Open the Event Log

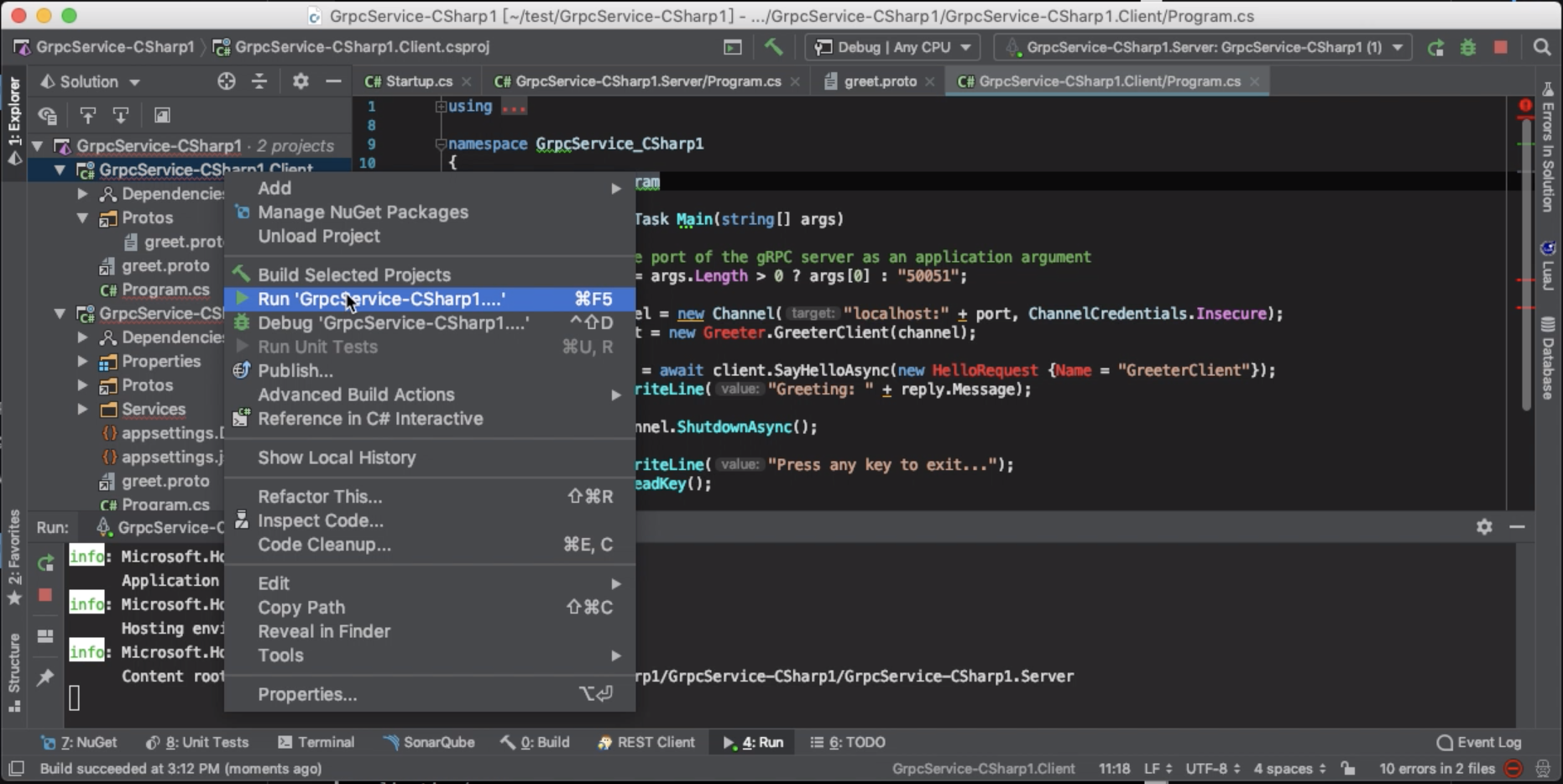1479,742
